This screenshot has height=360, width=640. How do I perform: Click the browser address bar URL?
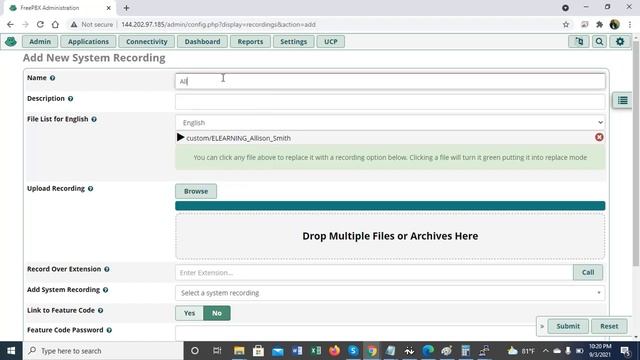point(218,24)
